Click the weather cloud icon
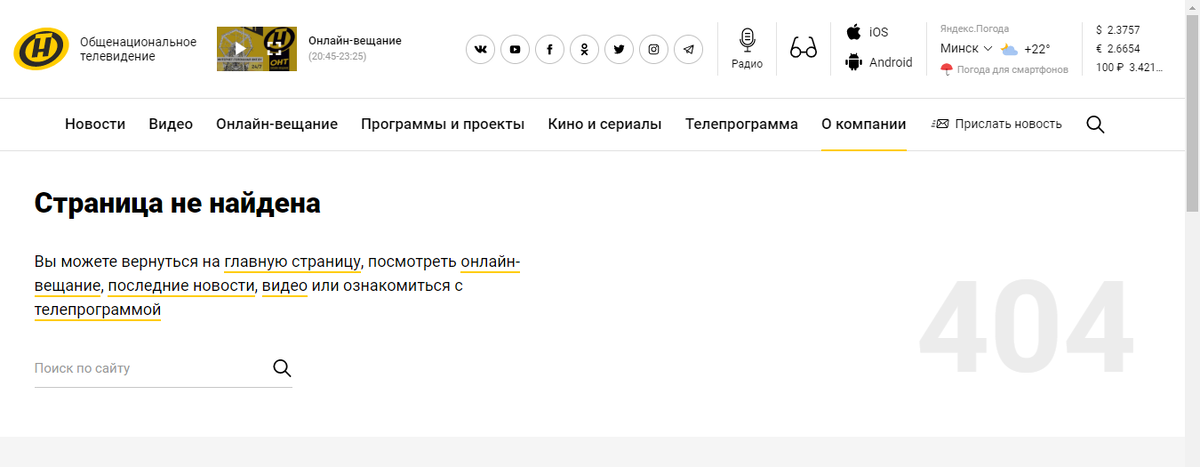Image resolution: width=1200 pixels, height=467 pixels. tap(1009, 49)
